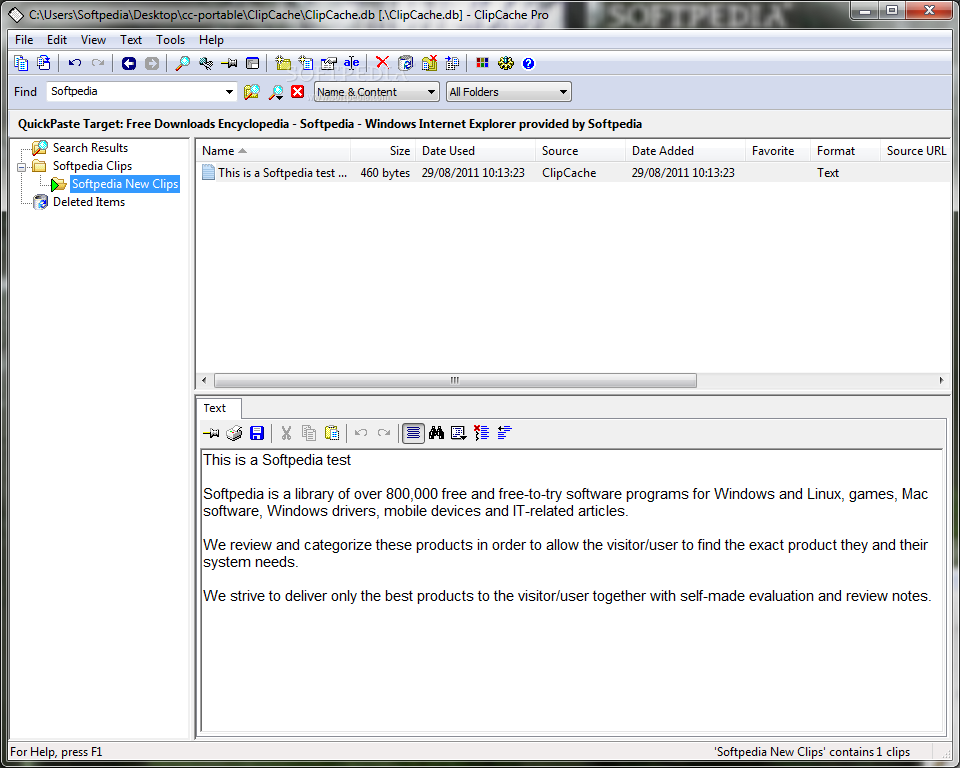Click the Paste icon in text editor toolbar
The image size is (960, 768).
pyautogui.click(x=332, y=433)
